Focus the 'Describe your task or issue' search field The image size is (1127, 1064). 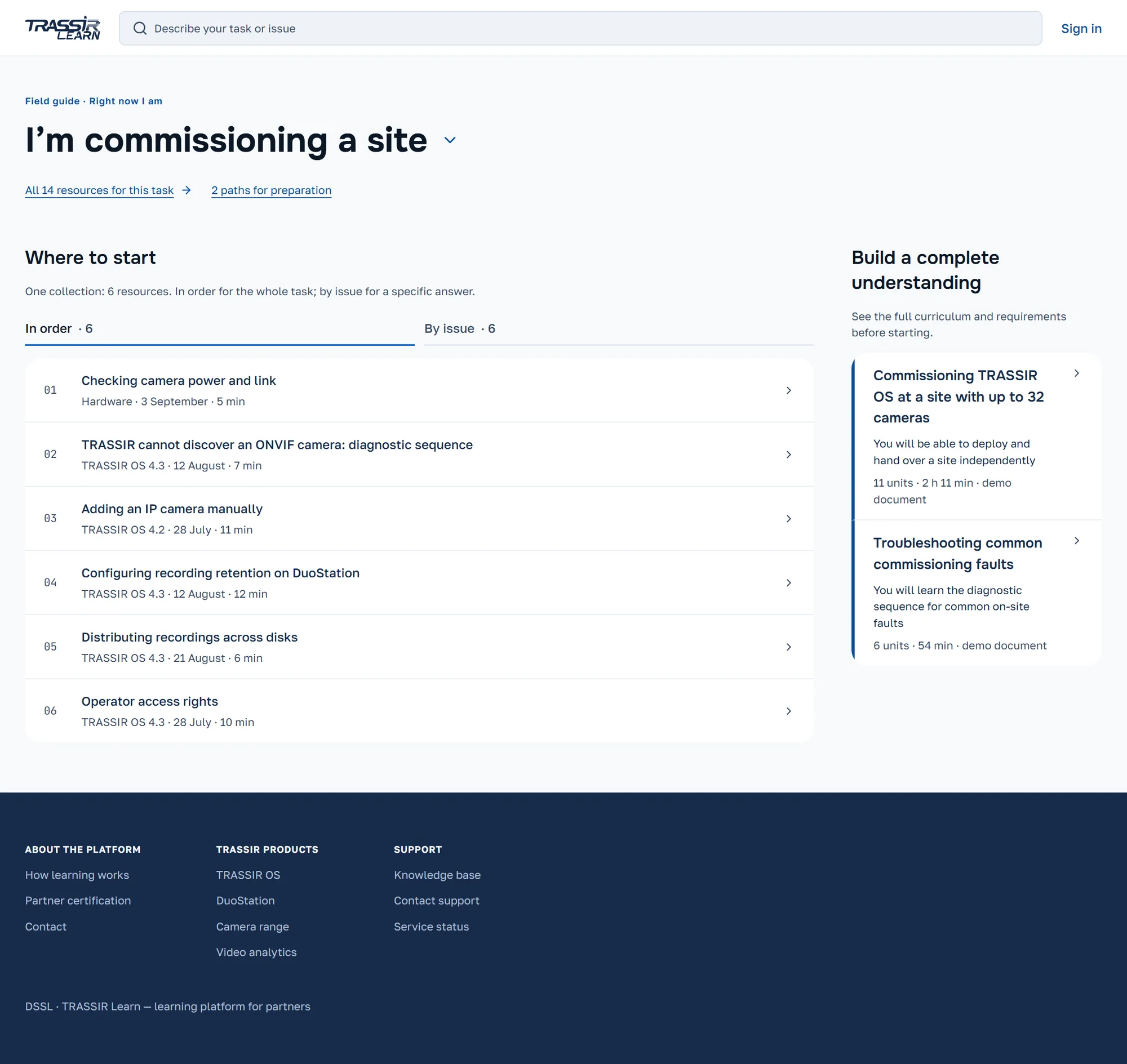pos(580,28)
